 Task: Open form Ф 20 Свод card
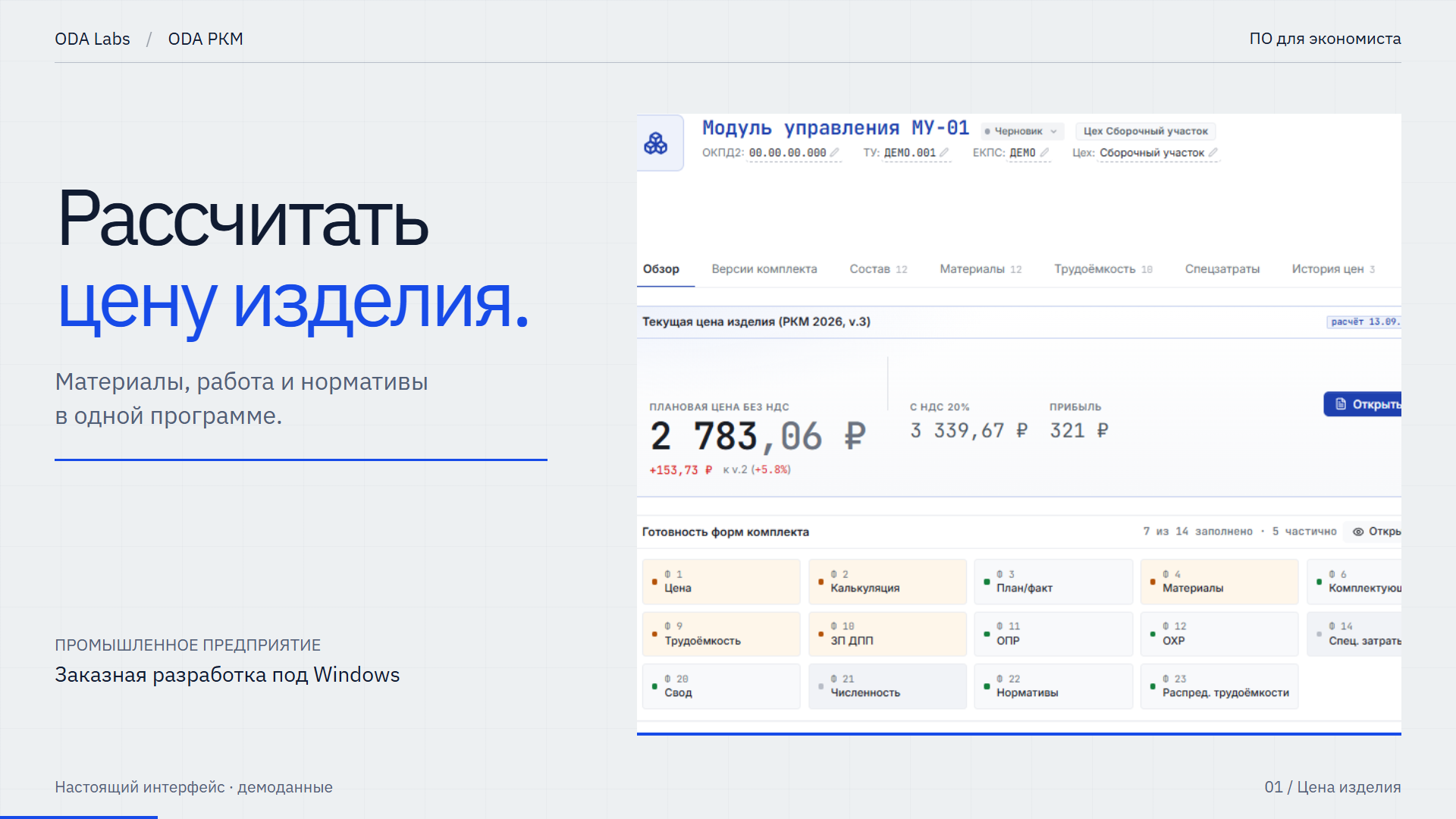[x=721, y=686]
